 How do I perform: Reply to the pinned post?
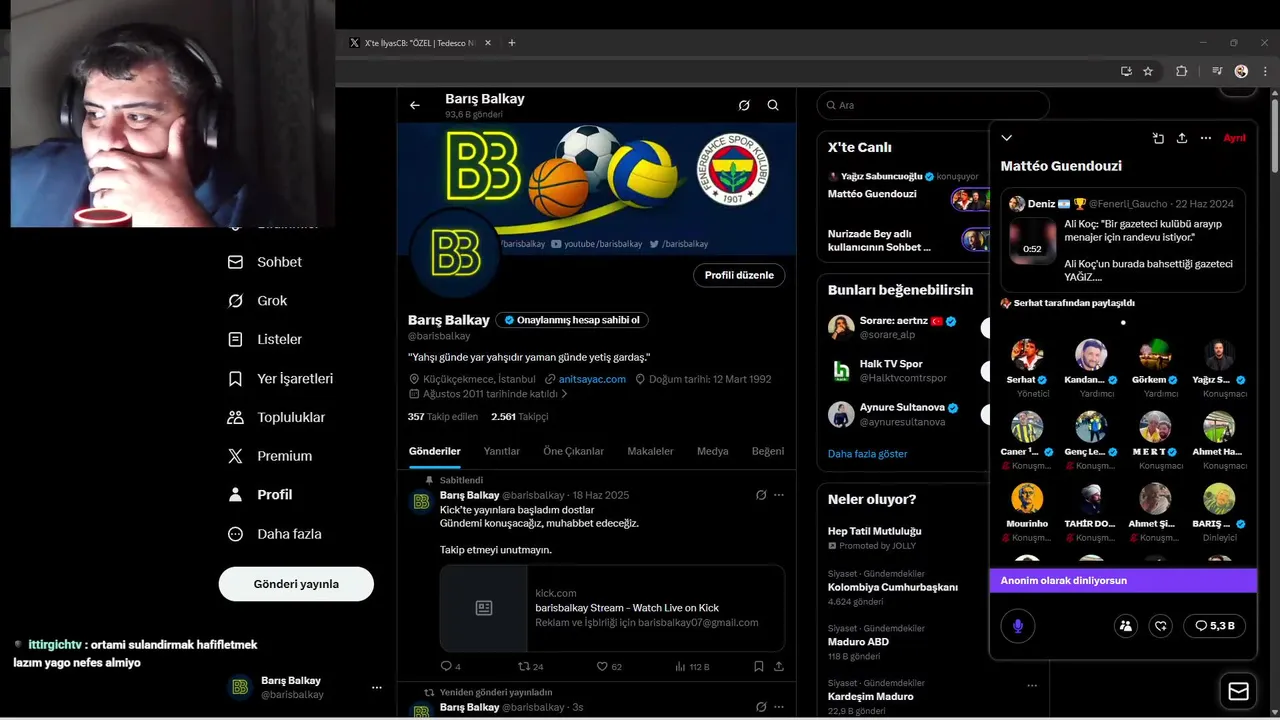pyautogui.click(x=451, y=666)
